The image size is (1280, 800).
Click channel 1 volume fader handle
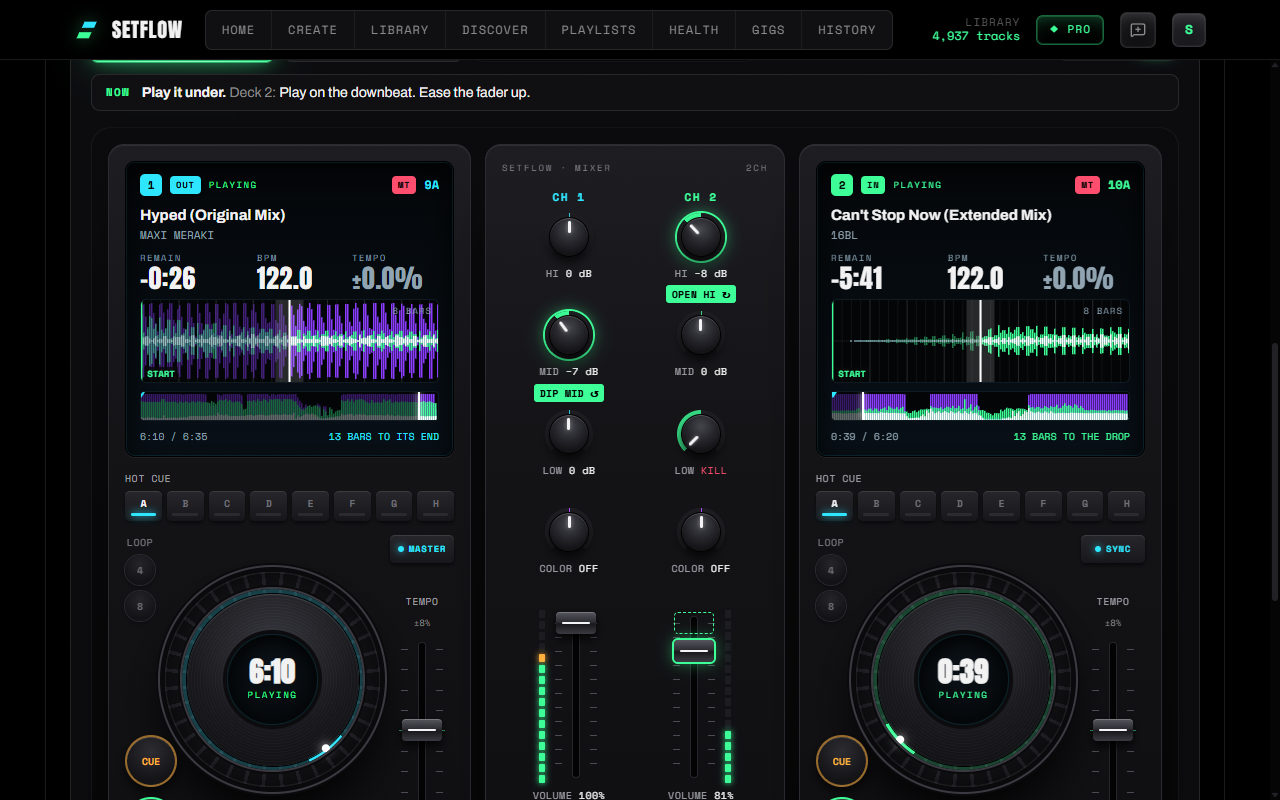(x=576, y=623)
